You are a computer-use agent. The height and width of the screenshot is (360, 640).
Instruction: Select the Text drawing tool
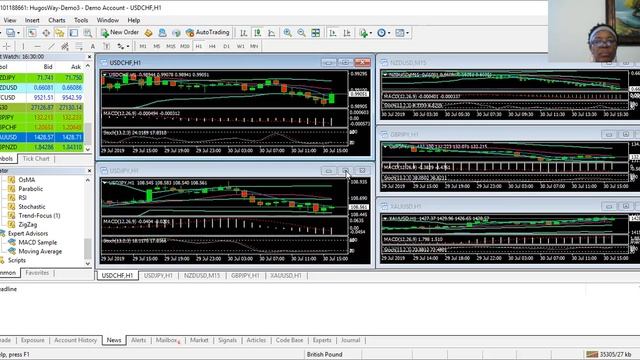pyautogui.click(x=93, y=46)
